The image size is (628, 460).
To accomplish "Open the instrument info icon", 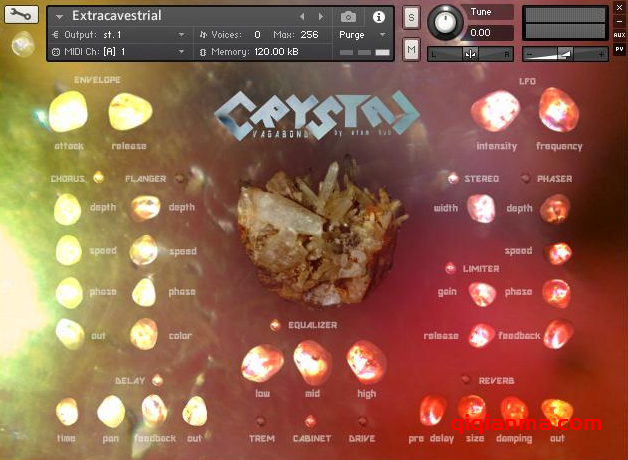I will 378,17.
